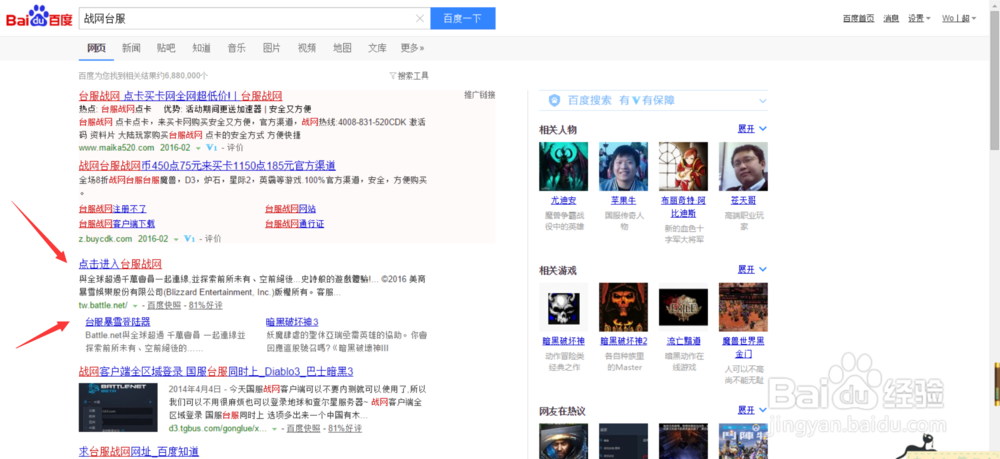The image size is (1000, 459).
Task: Switch to the 贴吧 tab
Action: pos(166,48)
